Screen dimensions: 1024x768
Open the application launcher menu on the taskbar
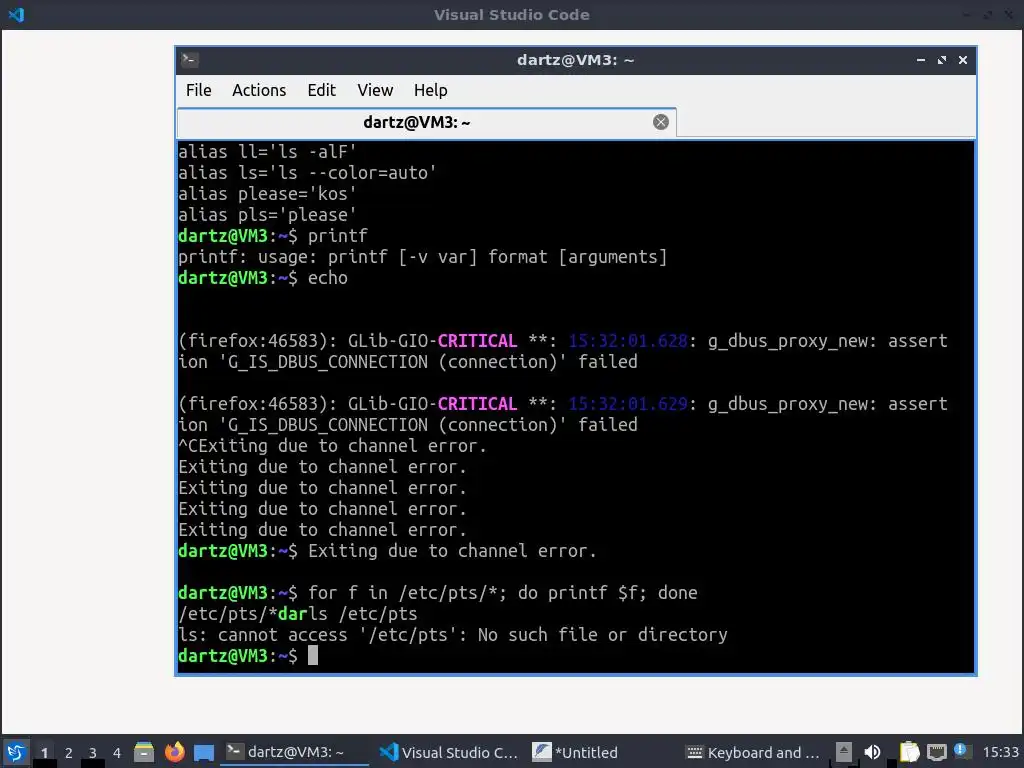[x=16, y=752]
